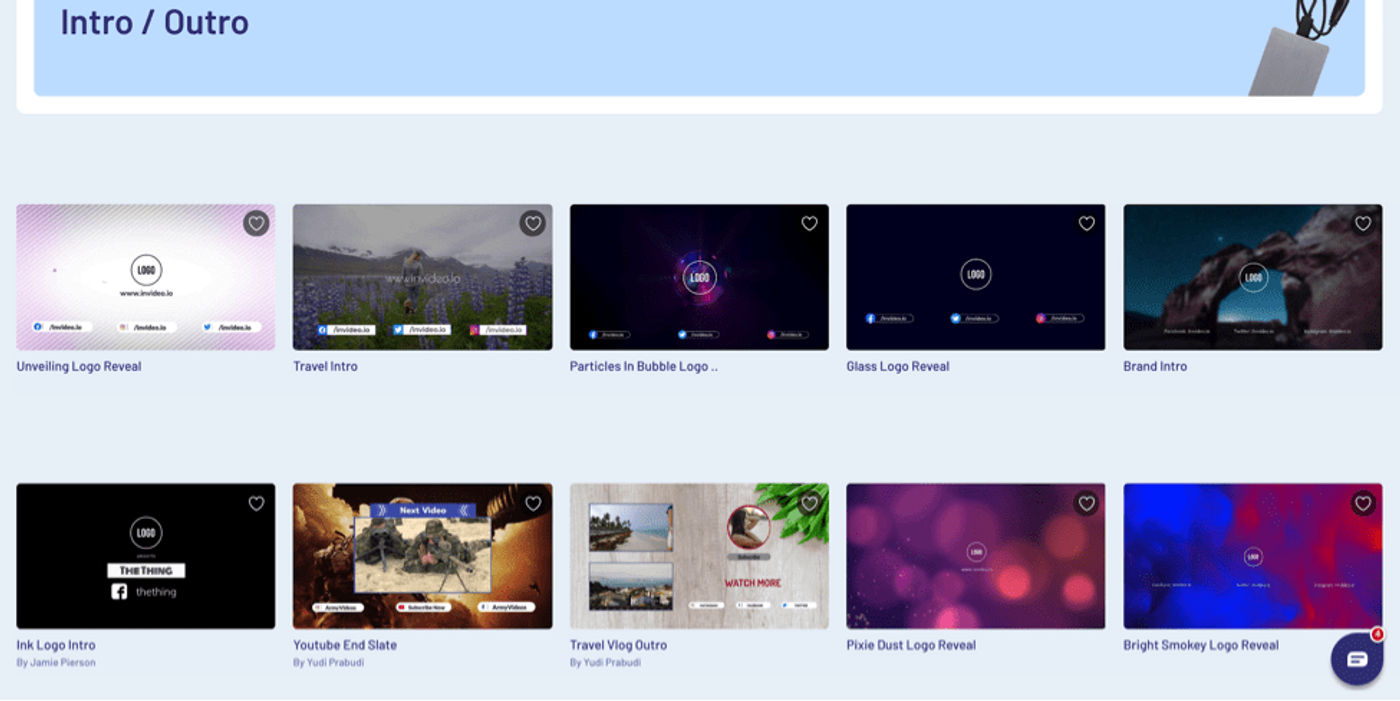Preview the Pixie Dust Logo Reveal thumbnail
Screen dimensions: 1400x701
tap(975, 556)
